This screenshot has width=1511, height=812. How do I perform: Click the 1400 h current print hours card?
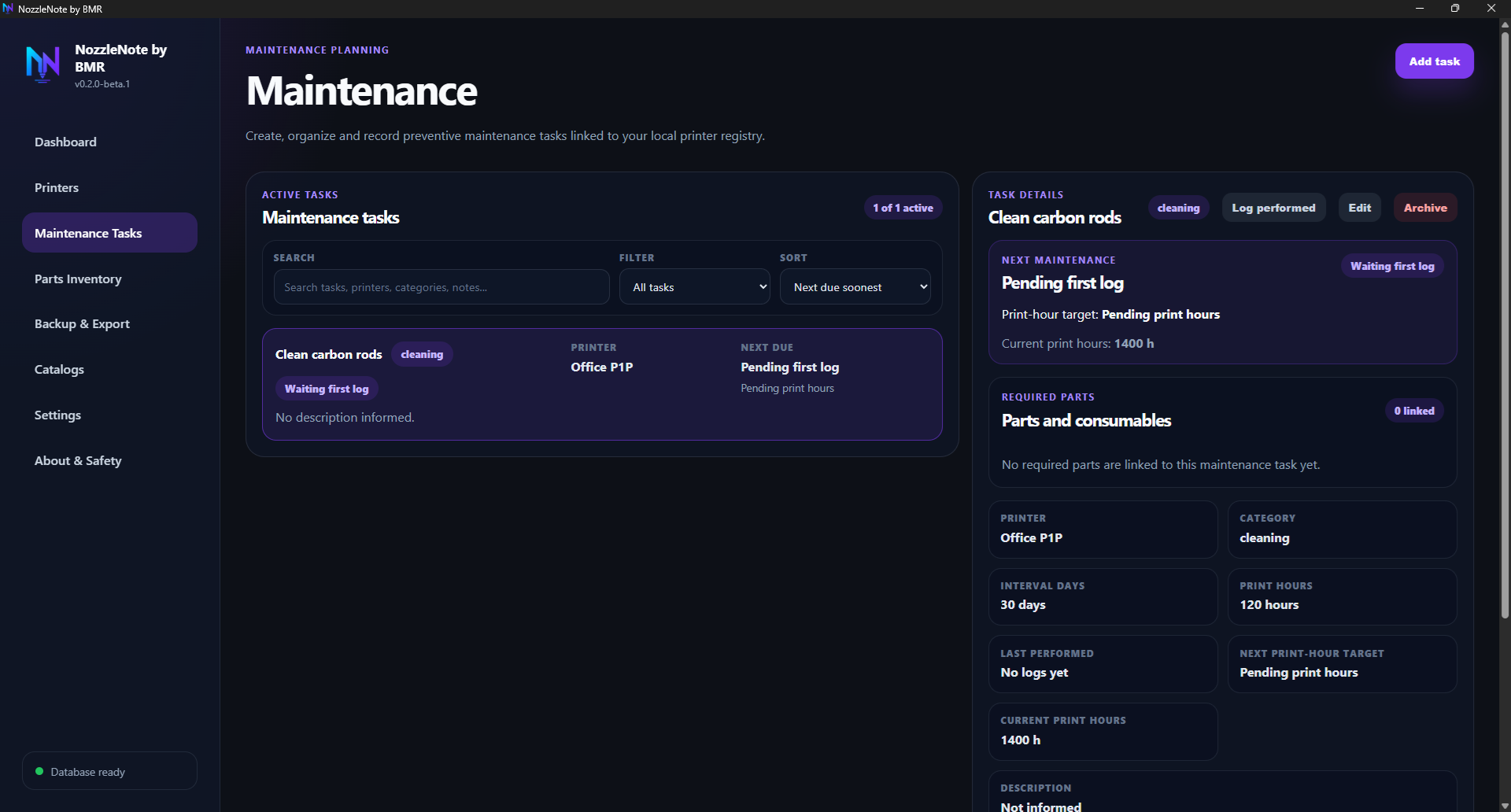pyautogui.click(x=1103, y=732)
